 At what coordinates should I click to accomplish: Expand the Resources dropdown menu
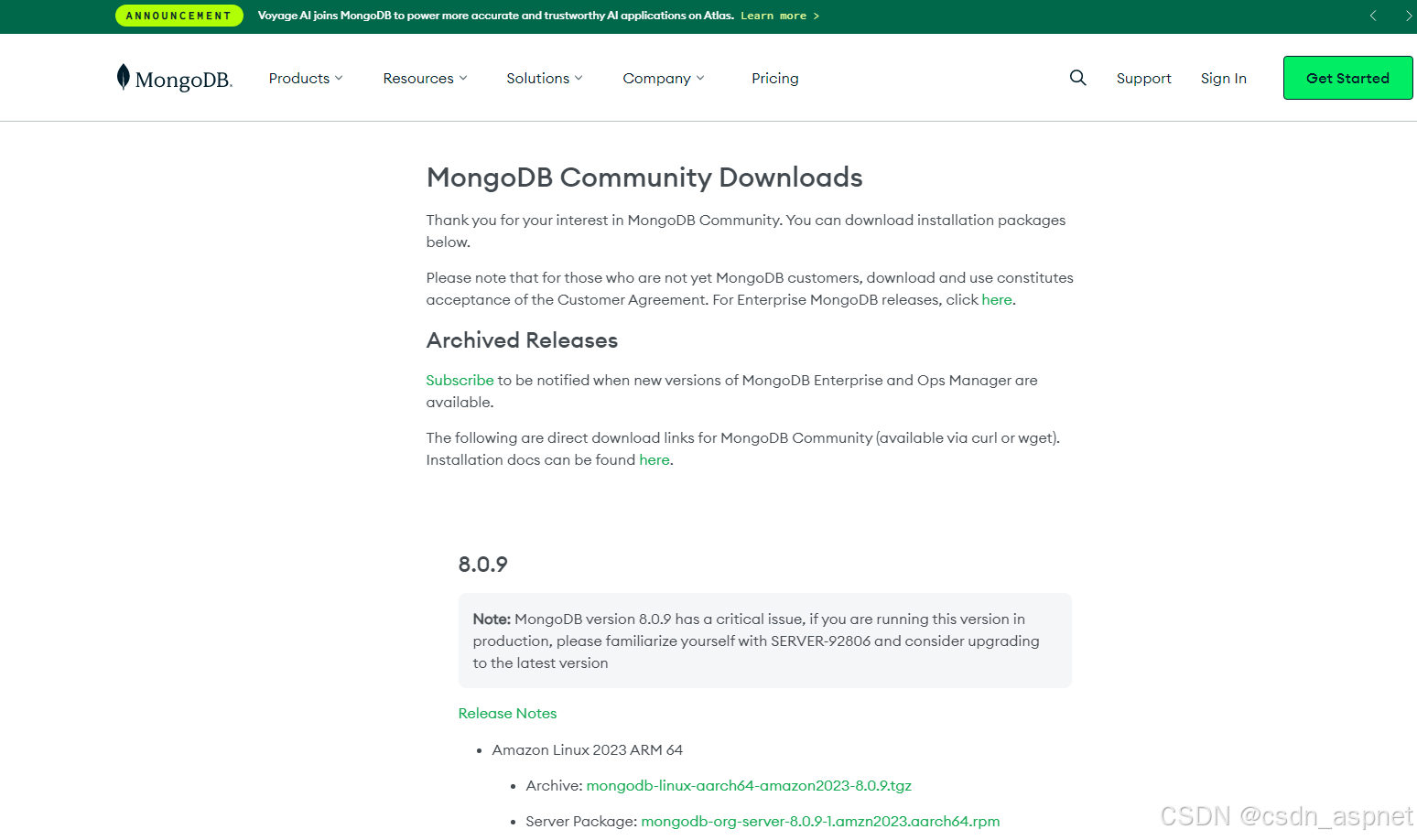tap(425, 79)
